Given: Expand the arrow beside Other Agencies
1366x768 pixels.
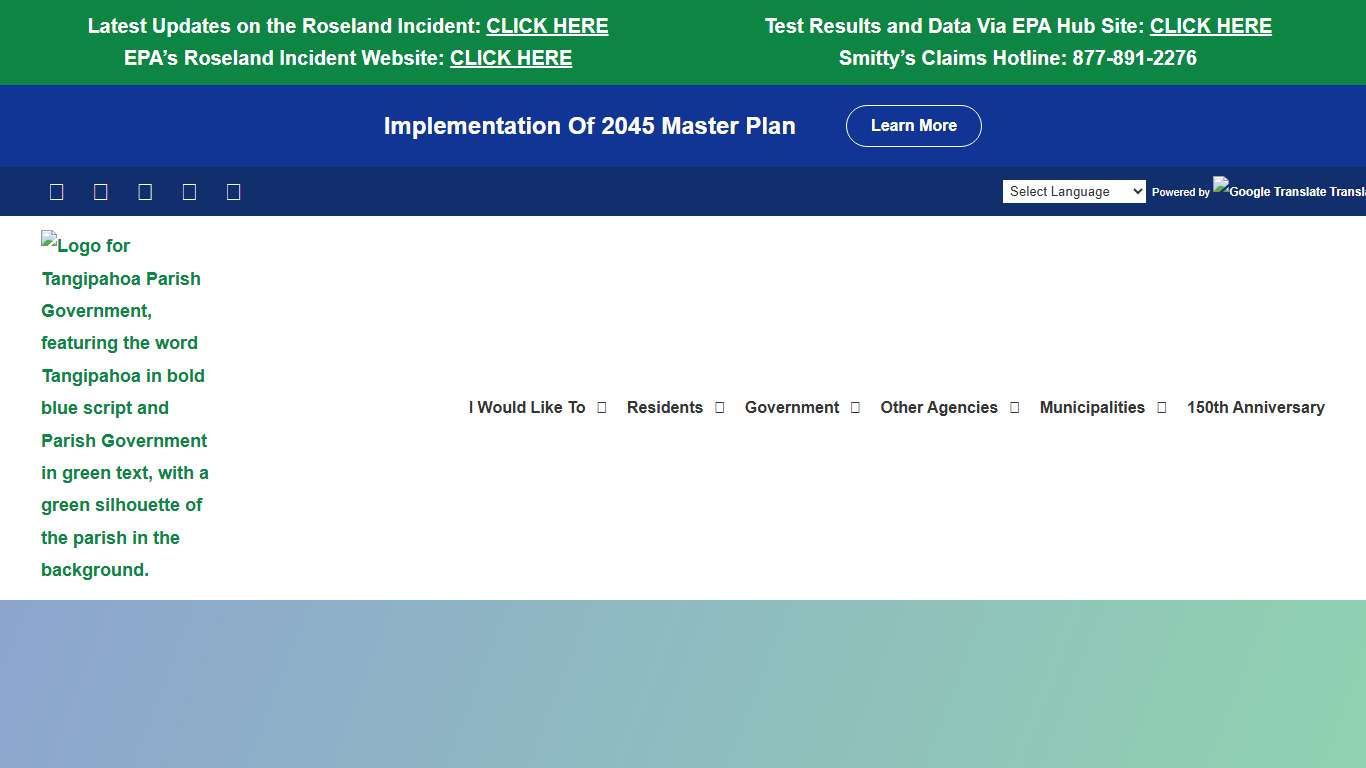Looking at the screenshot, I should click(x=1014, y=408).
